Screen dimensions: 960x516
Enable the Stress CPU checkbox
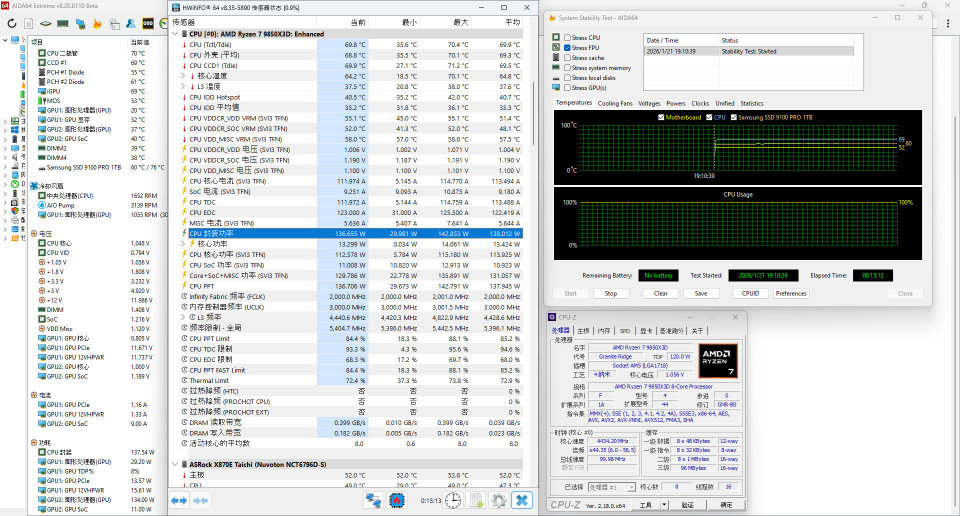point(568,38)
